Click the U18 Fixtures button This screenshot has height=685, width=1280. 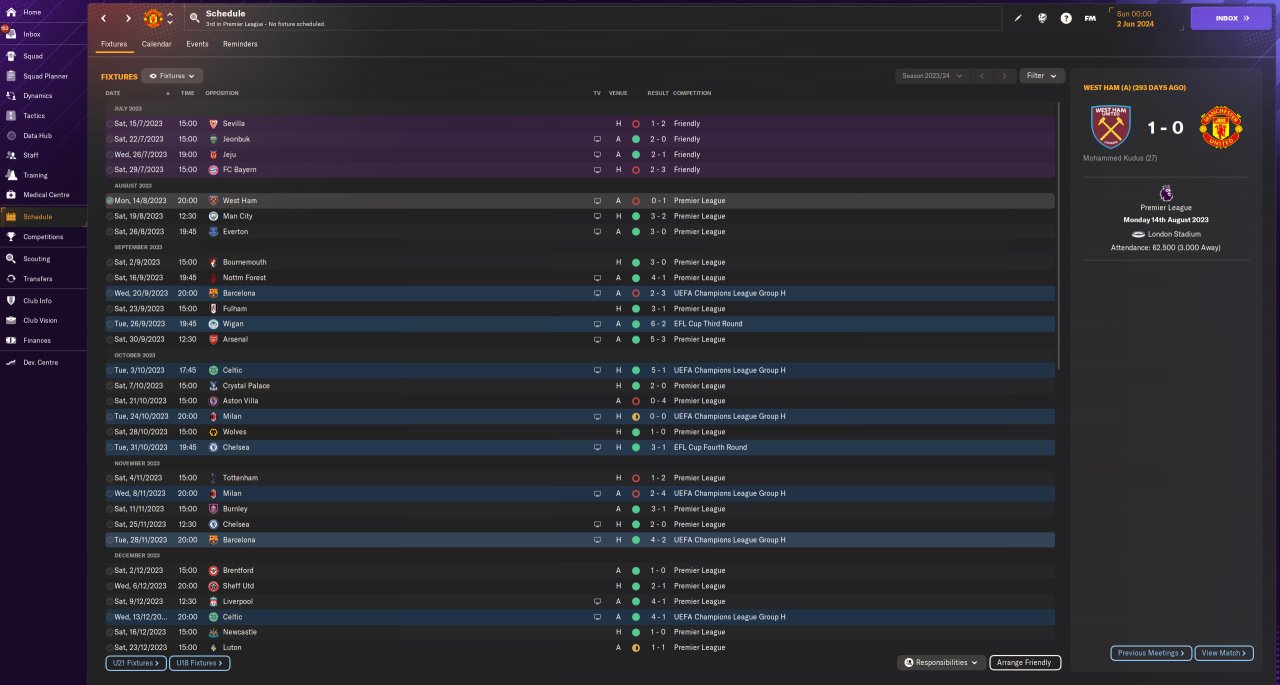200,663
